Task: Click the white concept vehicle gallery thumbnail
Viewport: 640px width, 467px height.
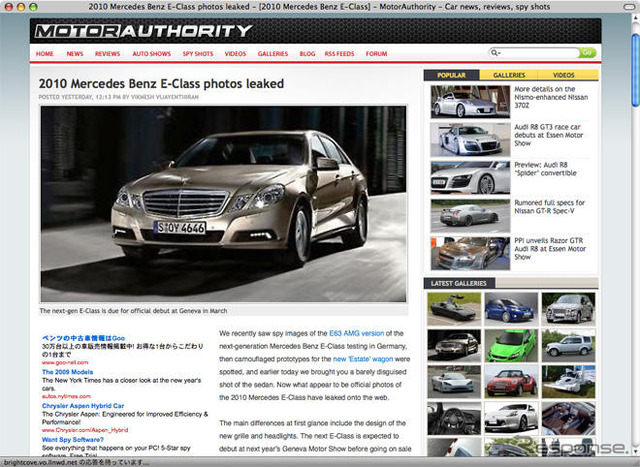Action: coord(568,382)
